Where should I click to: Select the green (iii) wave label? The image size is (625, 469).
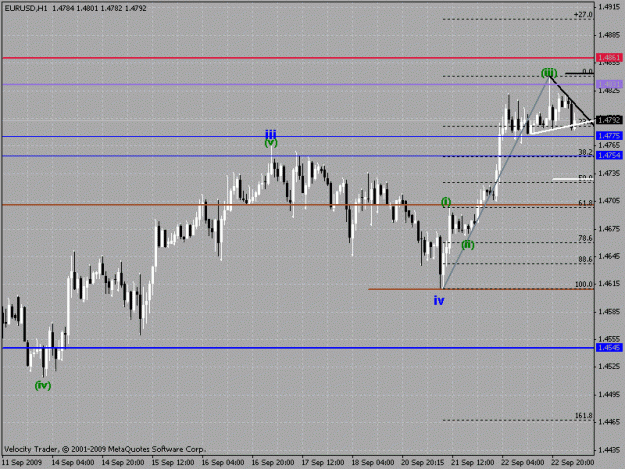pos(549,73)
